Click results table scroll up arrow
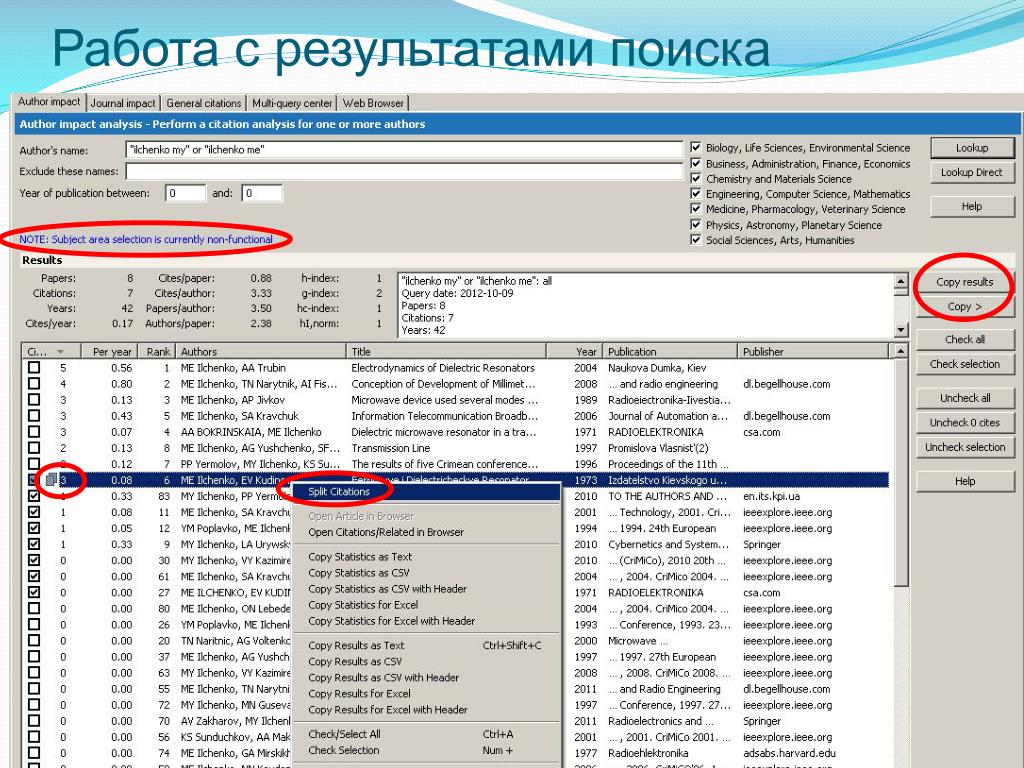 [901, 351]
